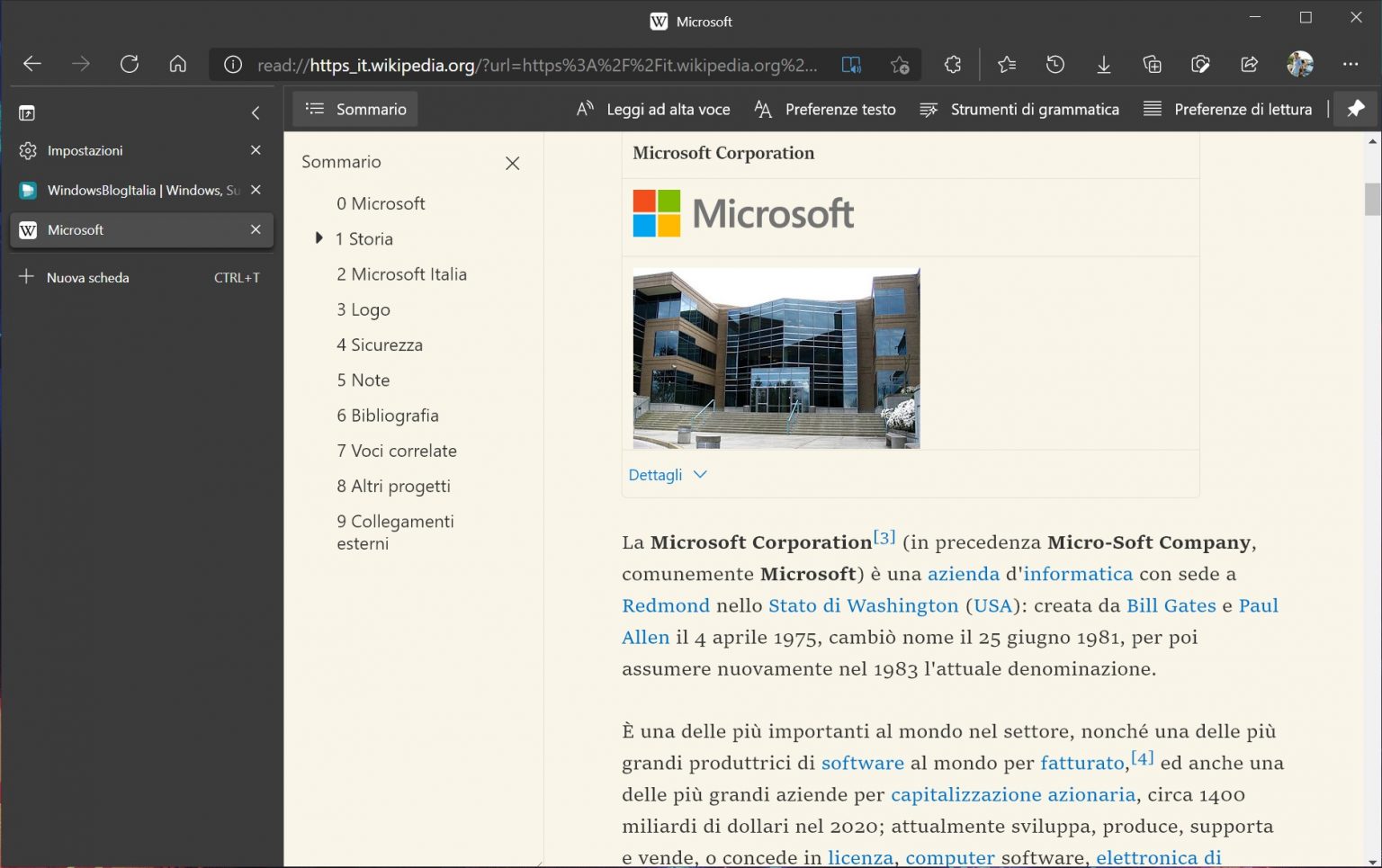Add this page to favorites
Image resolution: width=1382 pixels, height=868 pixels.
coord(900,64)
